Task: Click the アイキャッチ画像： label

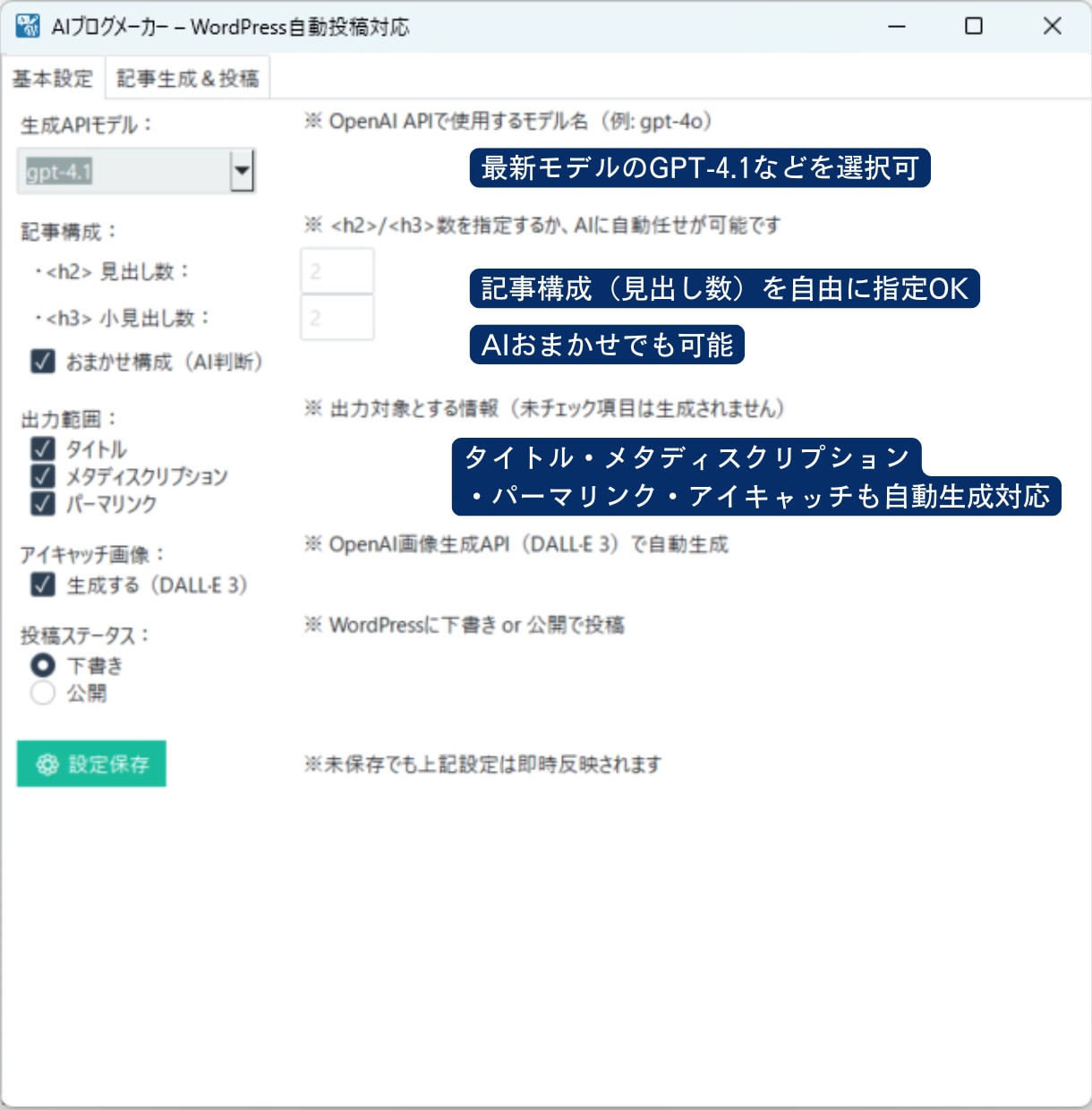Action: coord(92,555)
